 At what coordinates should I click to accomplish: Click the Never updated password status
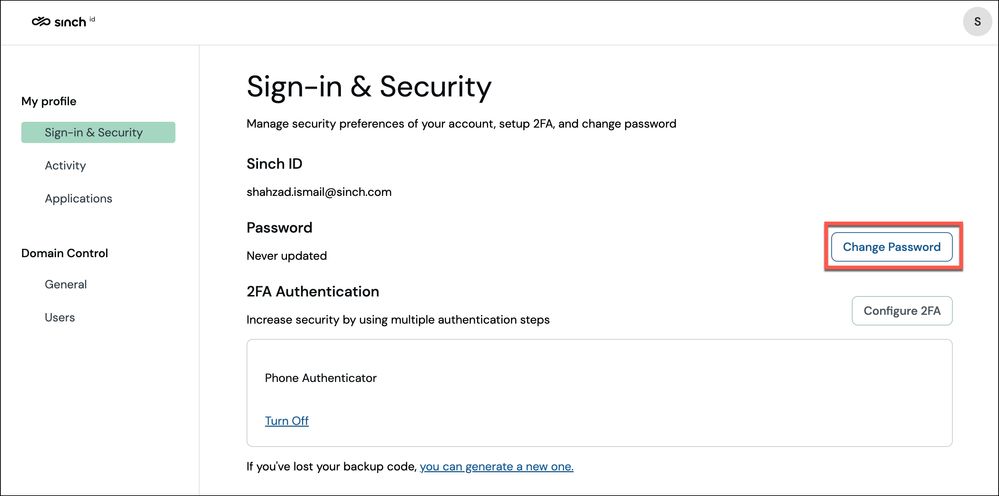click(286, 255)
